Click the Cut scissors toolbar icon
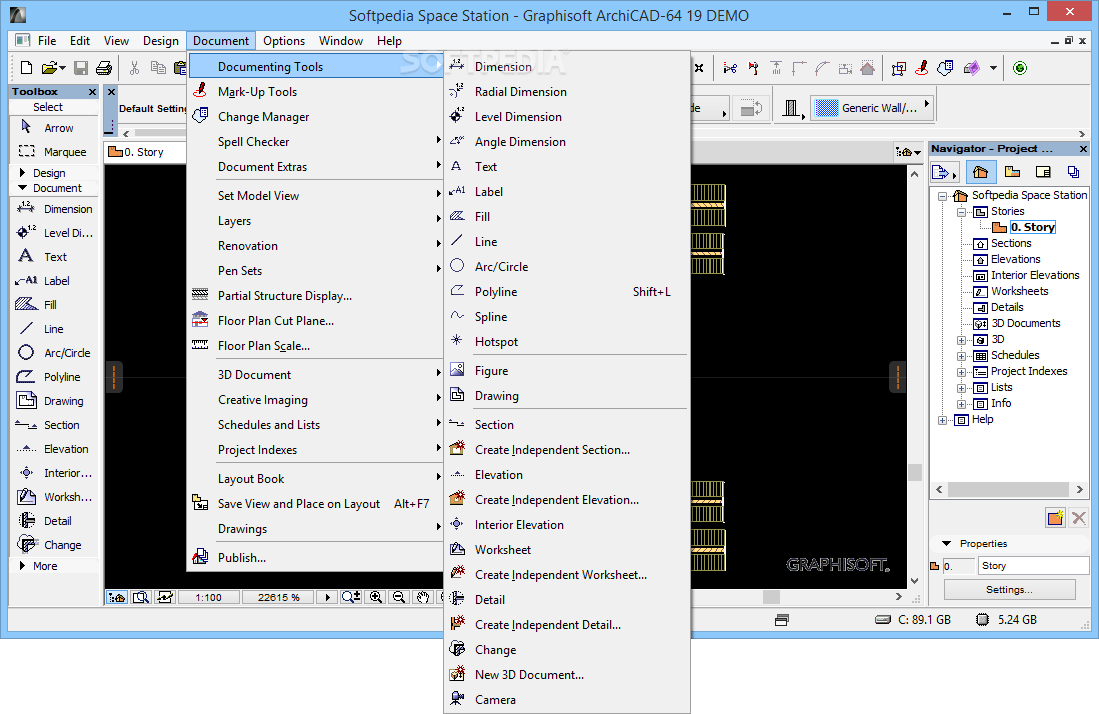1099x714 pixels. (135, 68)
